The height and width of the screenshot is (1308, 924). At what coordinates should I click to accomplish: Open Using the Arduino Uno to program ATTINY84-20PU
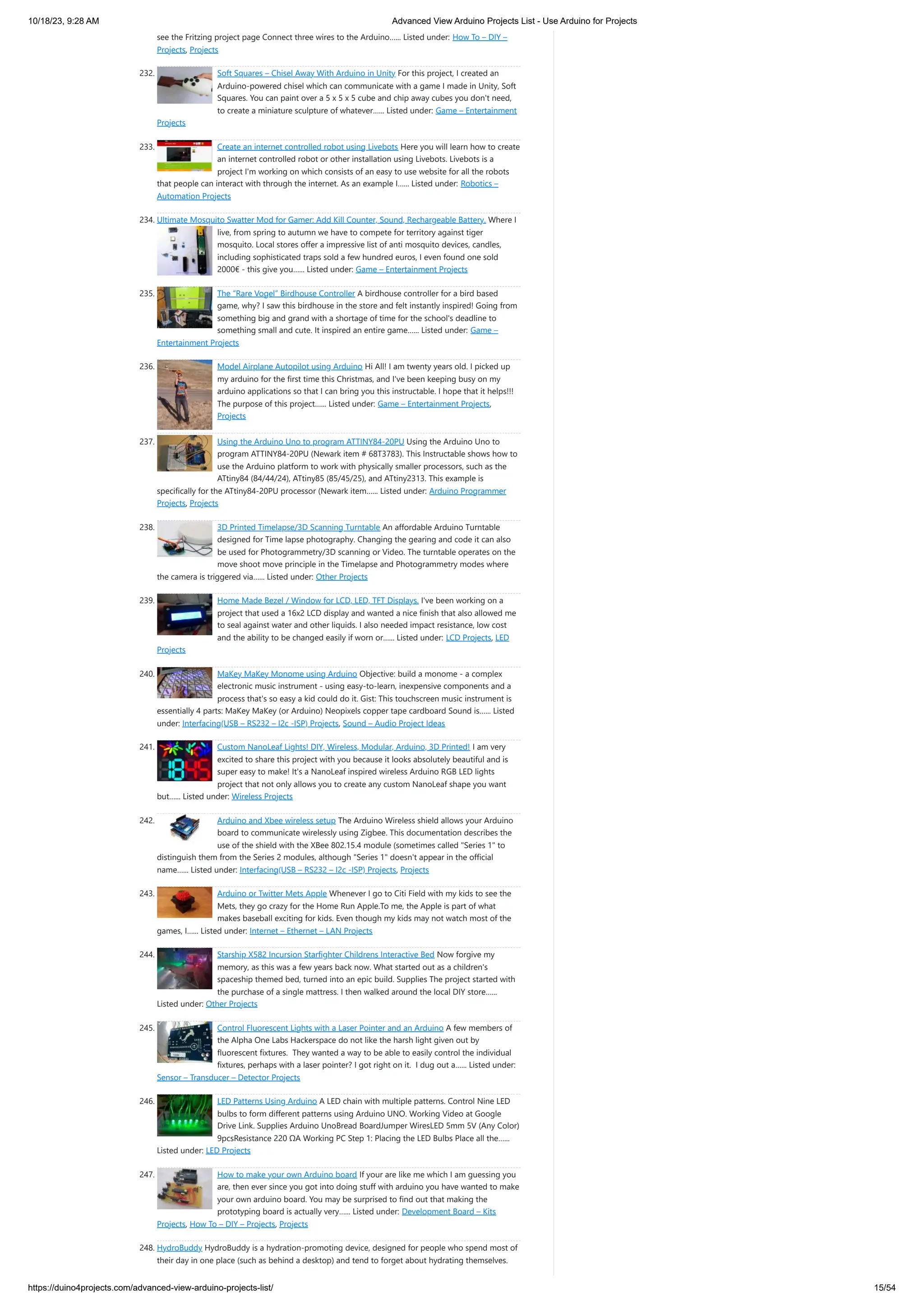310,441
